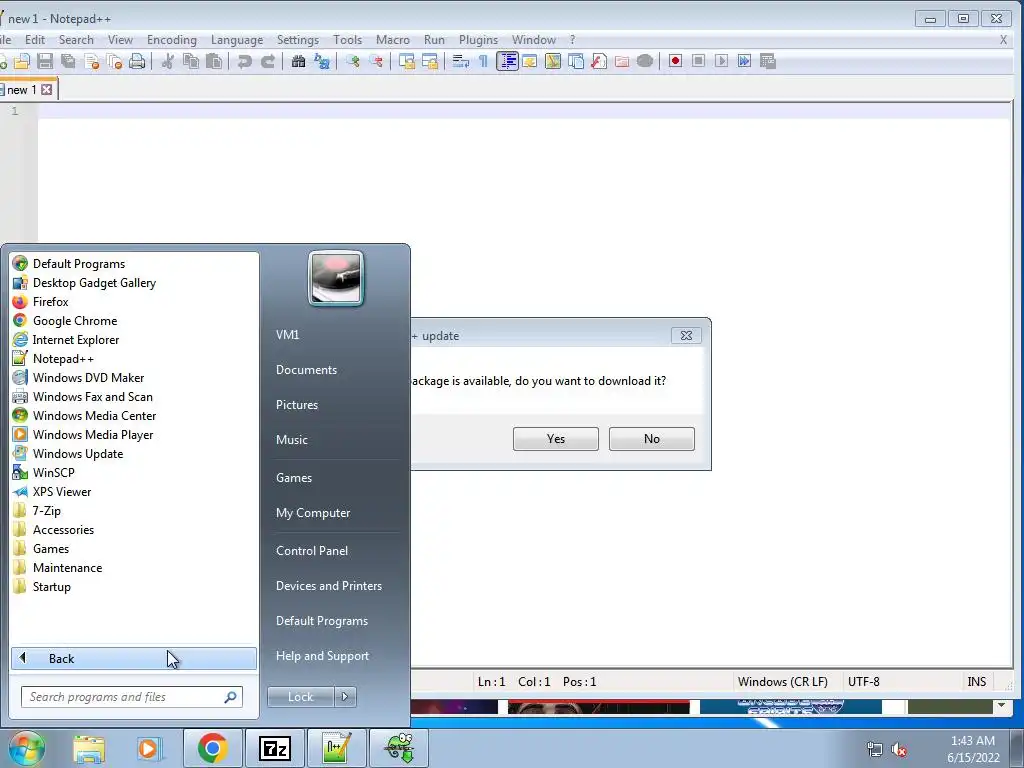The height and width of the screenshot is (768, 1024).
Task: Close the 'new 1' tab with its X
Action: [x=47, y=89]
